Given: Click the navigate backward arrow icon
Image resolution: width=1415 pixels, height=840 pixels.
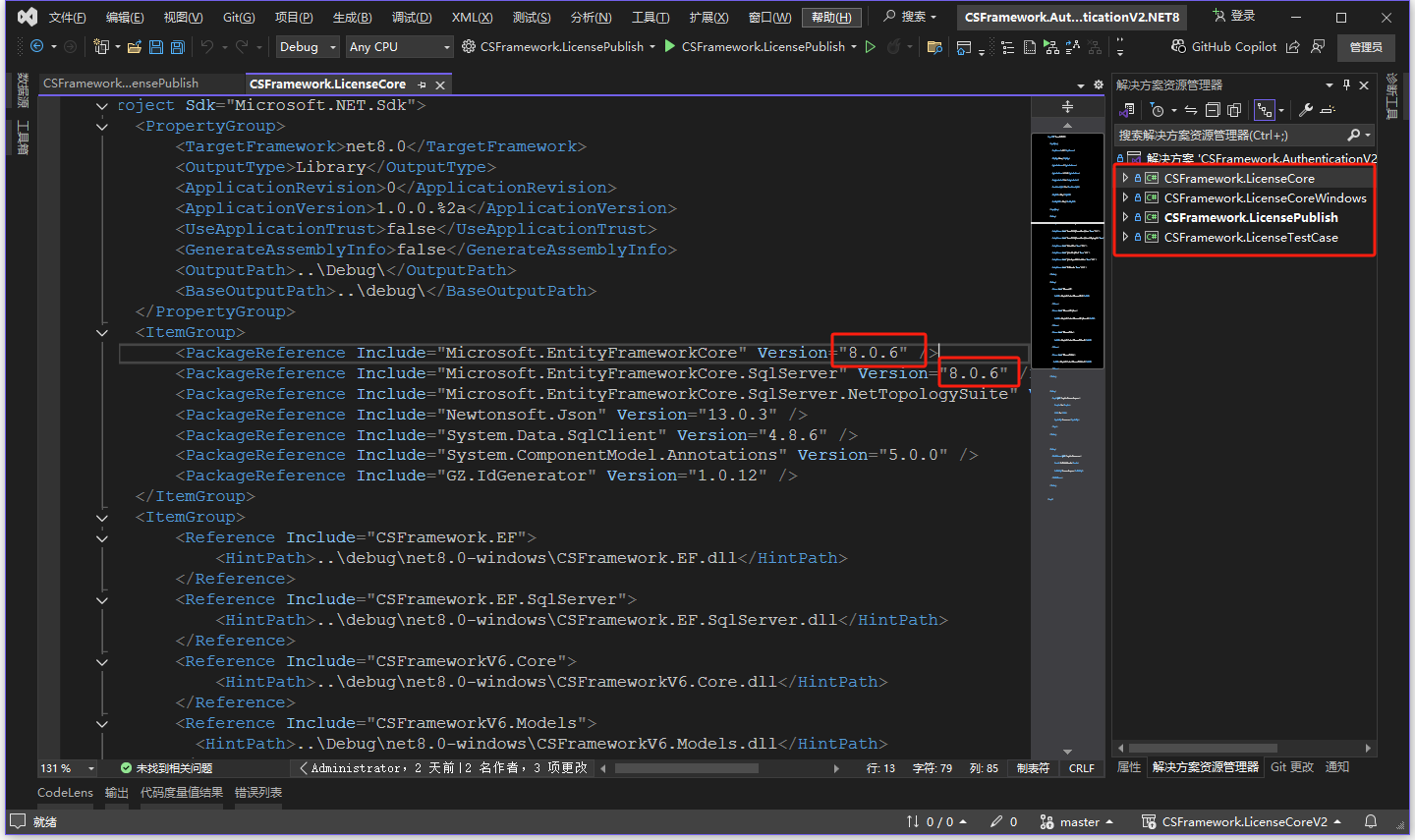Looking at the screenshot, I should point(37,46).
